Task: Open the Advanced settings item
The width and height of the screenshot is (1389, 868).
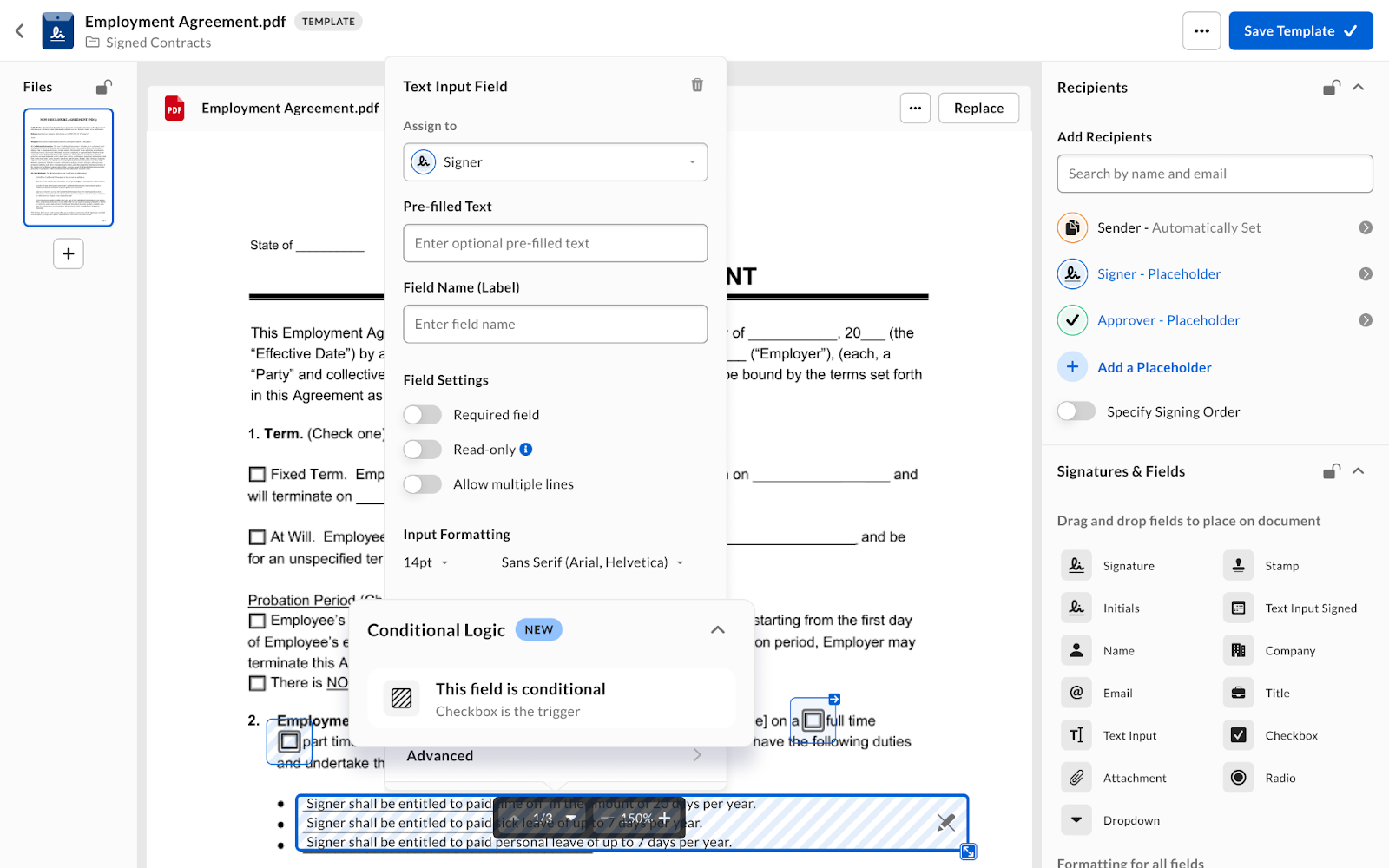Action: 553,756
